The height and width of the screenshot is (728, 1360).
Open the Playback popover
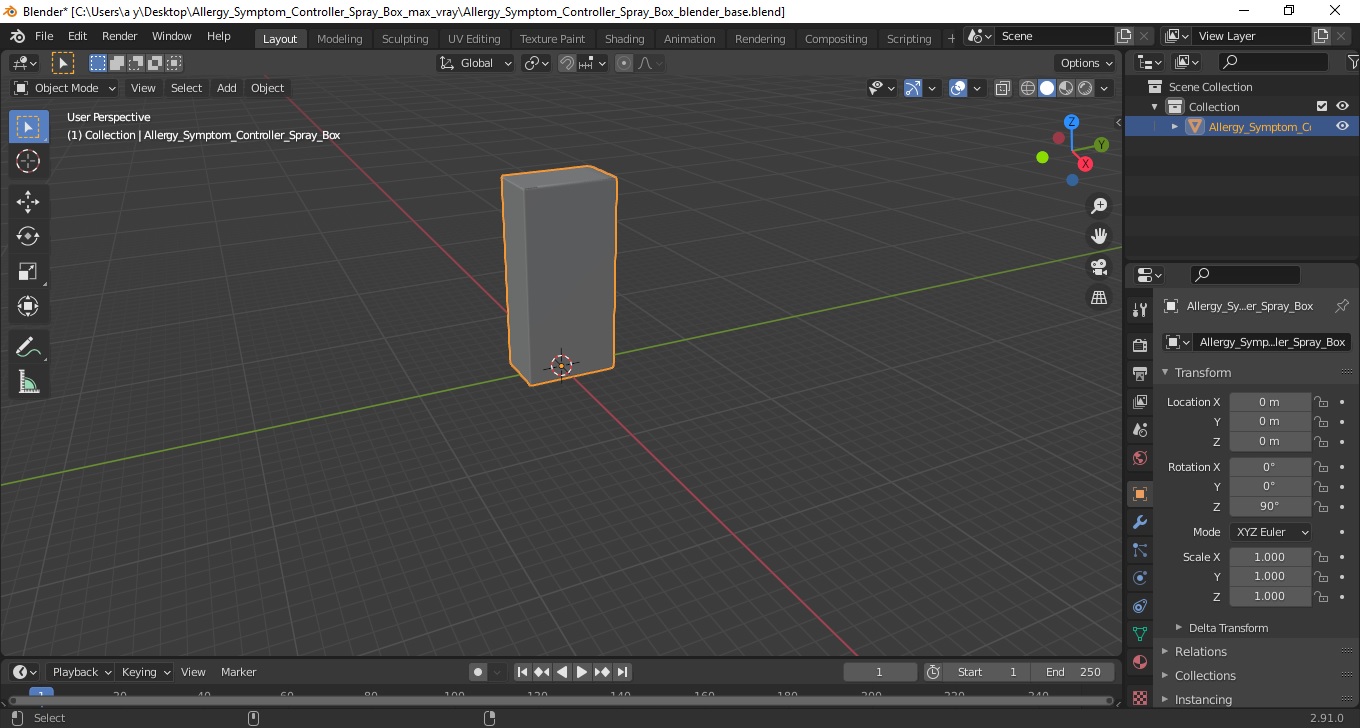point(81,672)
